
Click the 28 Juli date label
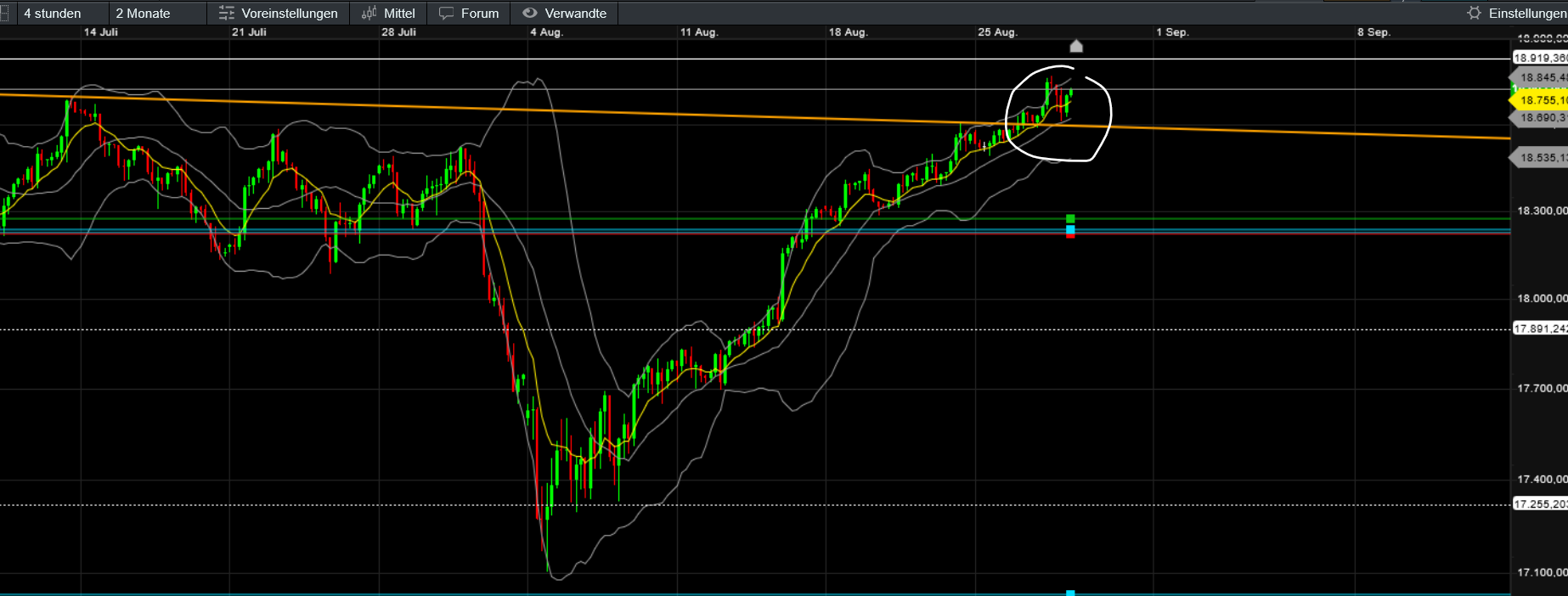coord(398,32)
